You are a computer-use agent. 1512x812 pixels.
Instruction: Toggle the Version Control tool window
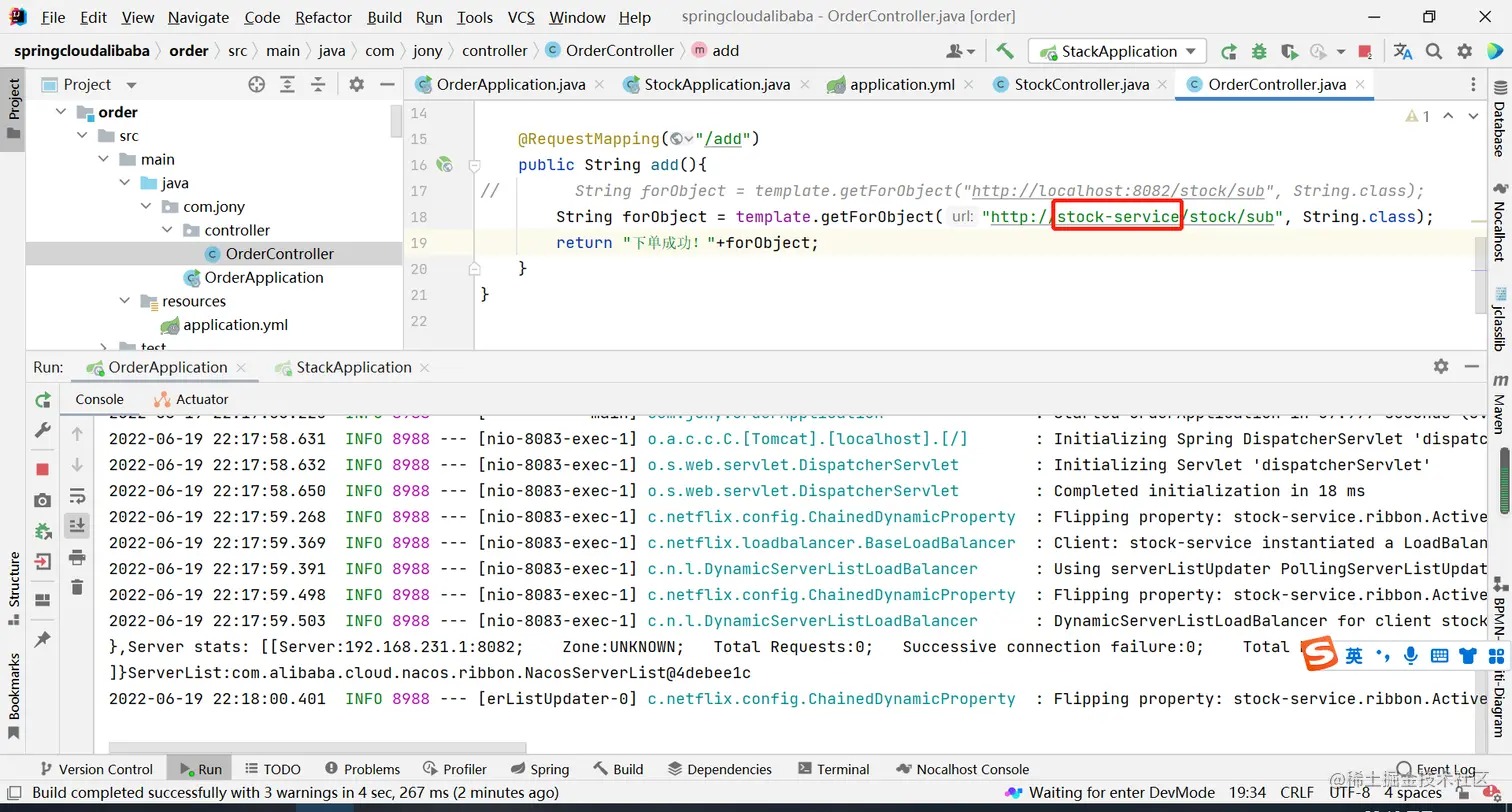[x=95, y=769]
